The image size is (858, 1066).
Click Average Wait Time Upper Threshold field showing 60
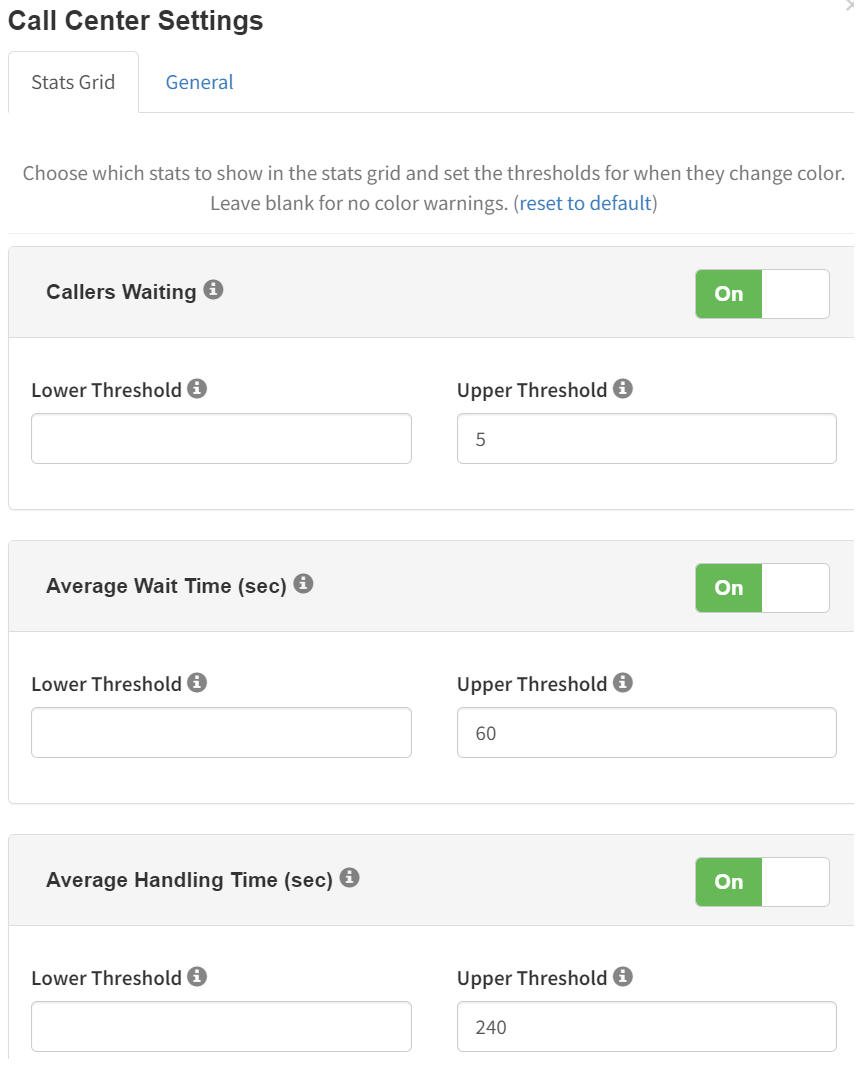(647, 732)
